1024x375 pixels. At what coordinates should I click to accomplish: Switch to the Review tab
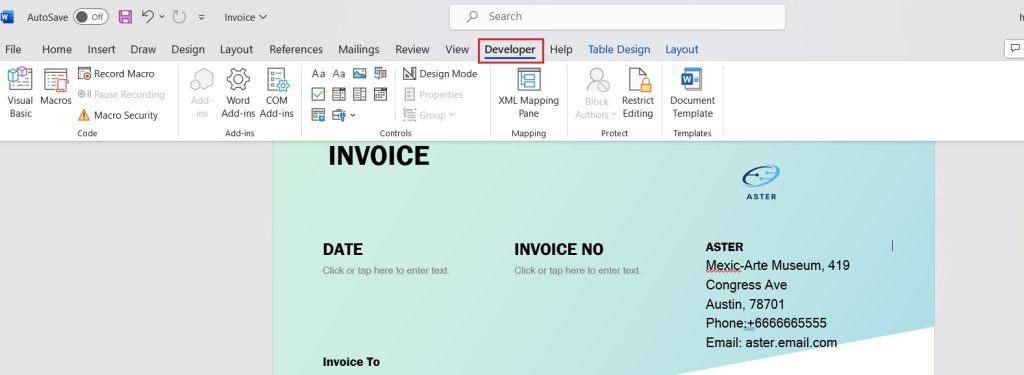coord(412,49)
